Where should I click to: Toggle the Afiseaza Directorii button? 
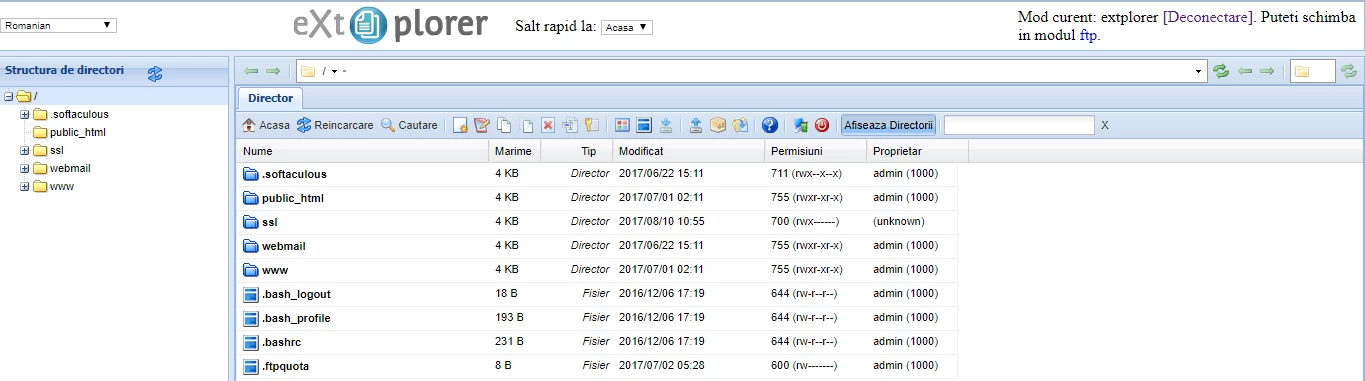click(889, 125)
